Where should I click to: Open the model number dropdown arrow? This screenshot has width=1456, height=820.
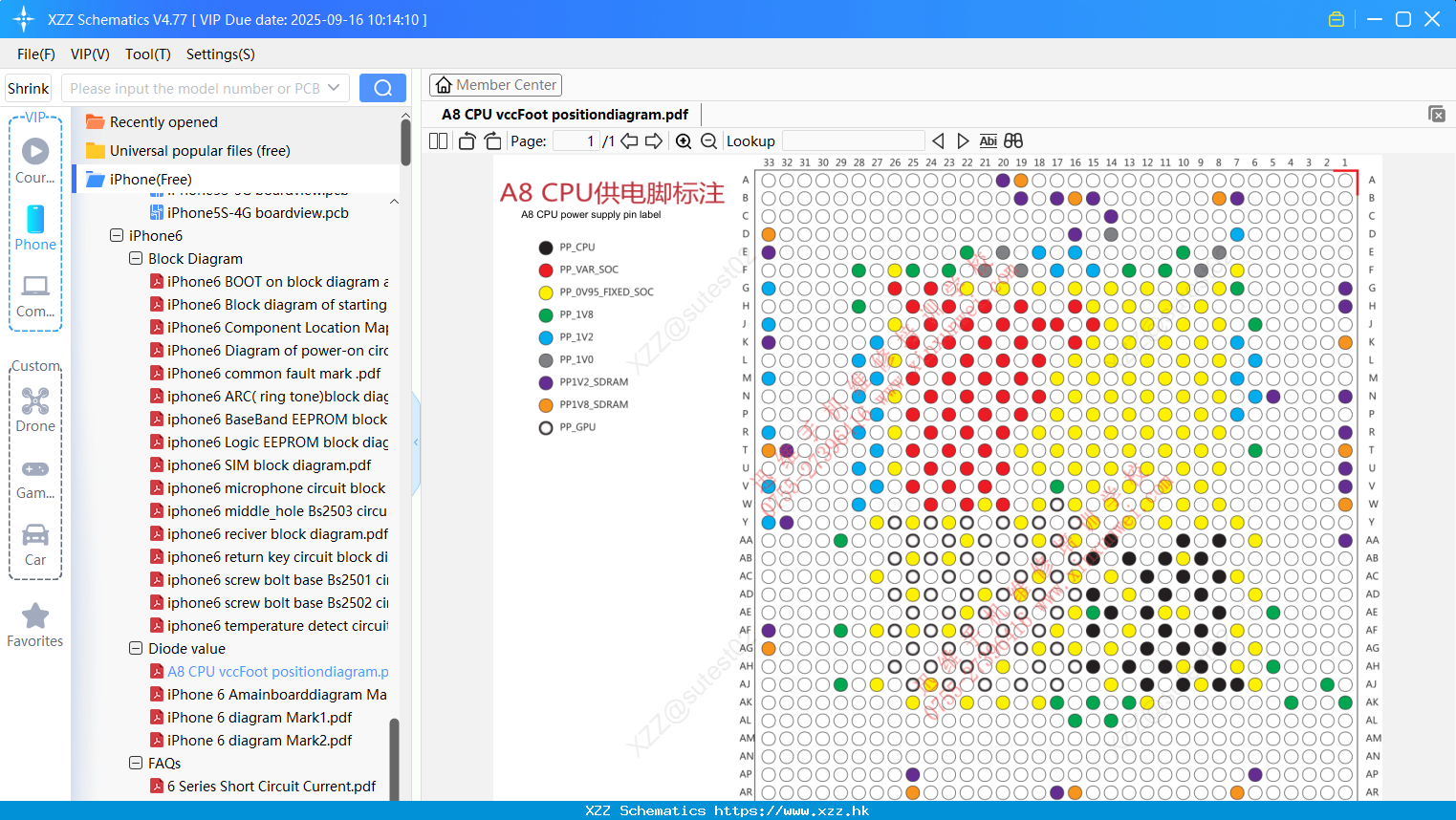tap(334, 88)
